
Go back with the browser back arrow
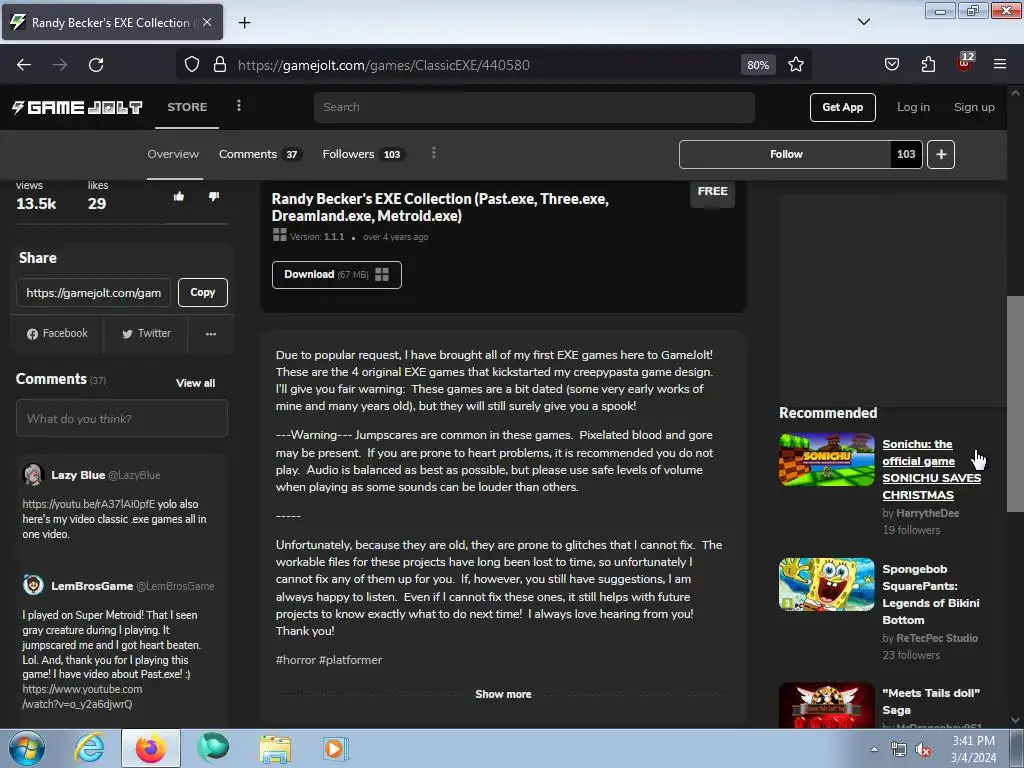click(24, 65)
